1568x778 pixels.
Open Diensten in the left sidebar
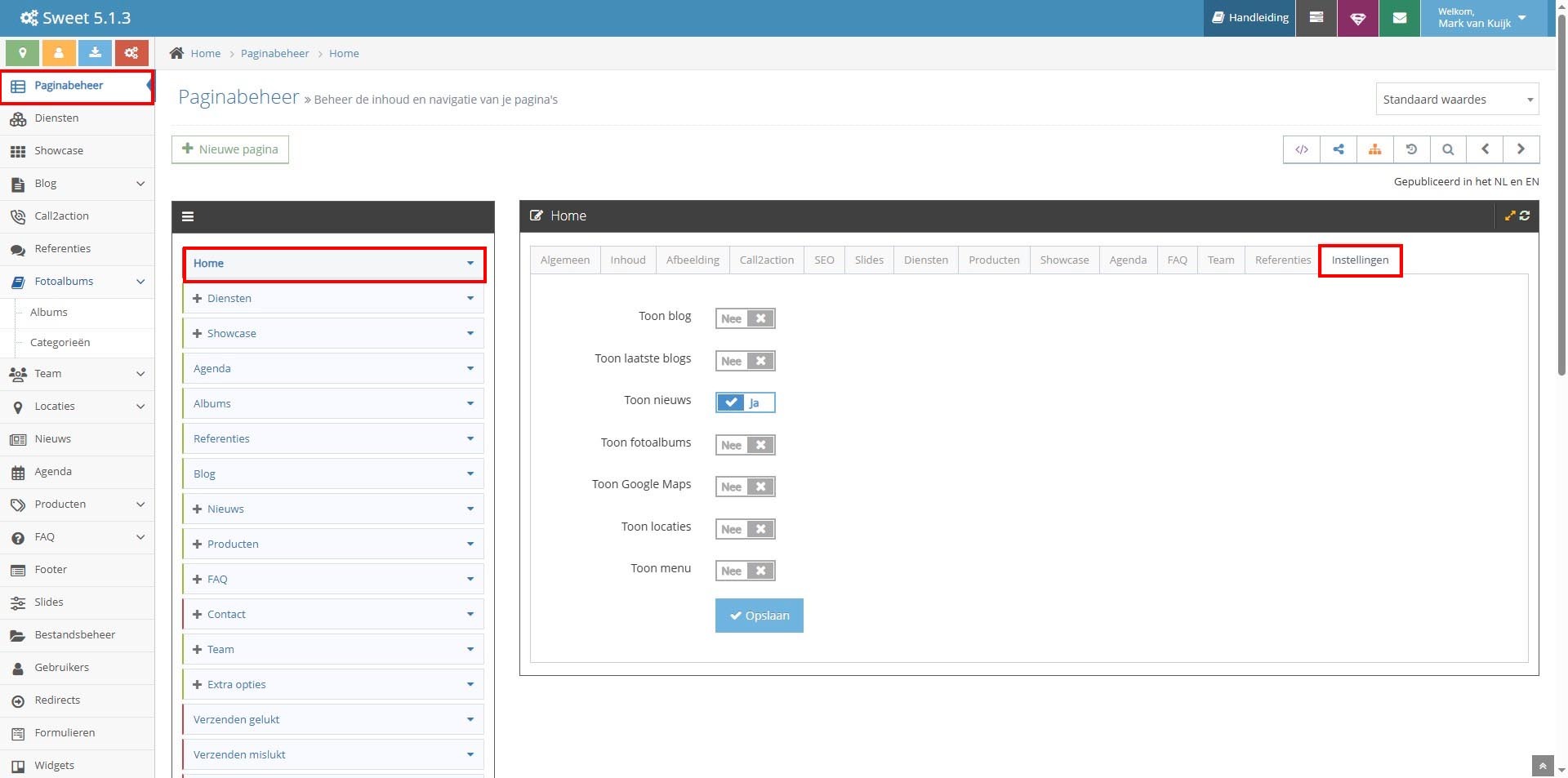coord(78,118)
